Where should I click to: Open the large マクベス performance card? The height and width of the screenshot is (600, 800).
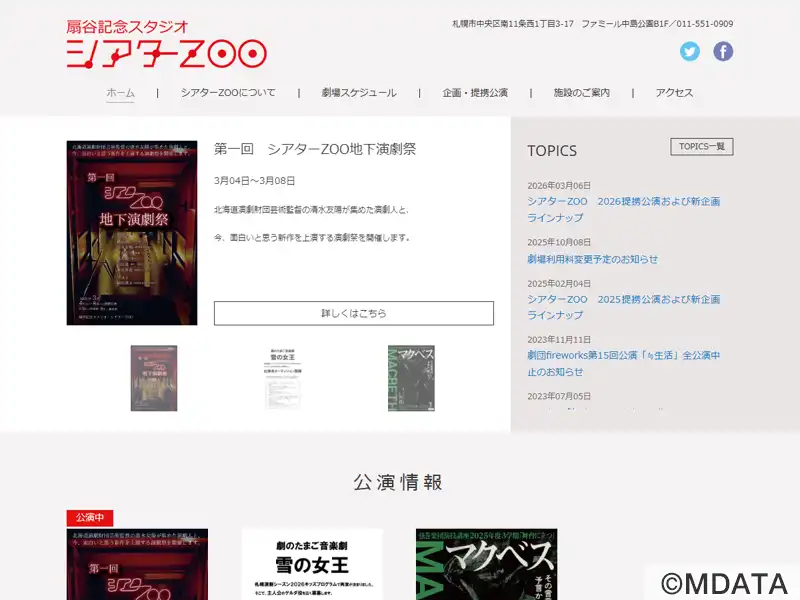pyautogui.click(x=487, y=564)
